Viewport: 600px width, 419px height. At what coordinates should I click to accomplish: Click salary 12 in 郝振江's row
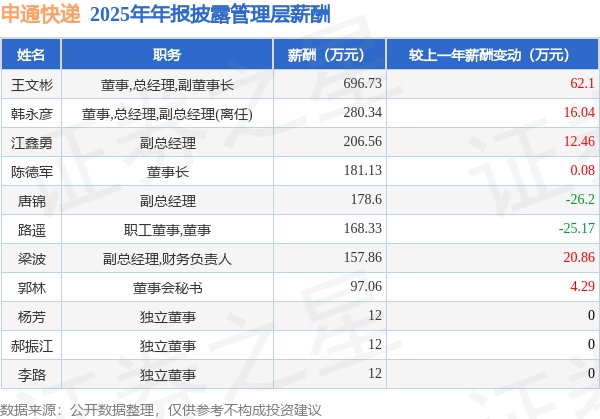tap(375, 344)
